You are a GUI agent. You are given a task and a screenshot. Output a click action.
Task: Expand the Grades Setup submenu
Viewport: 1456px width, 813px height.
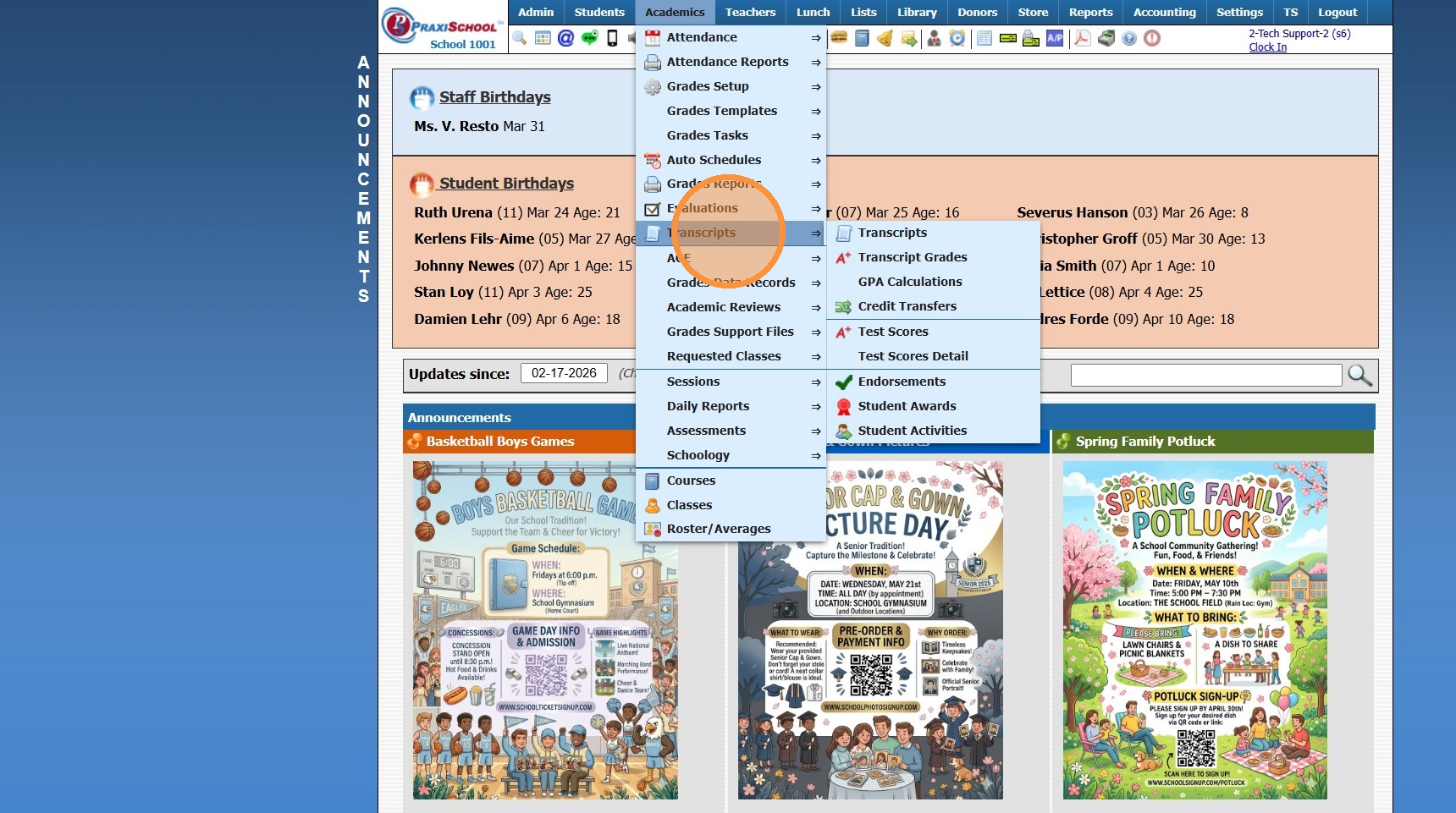[731, 86]
